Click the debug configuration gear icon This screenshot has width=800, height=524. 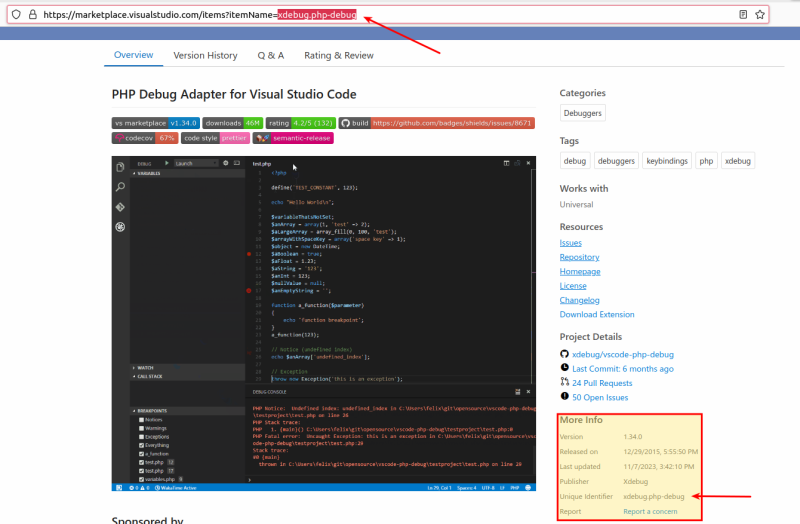click(226, 163)
